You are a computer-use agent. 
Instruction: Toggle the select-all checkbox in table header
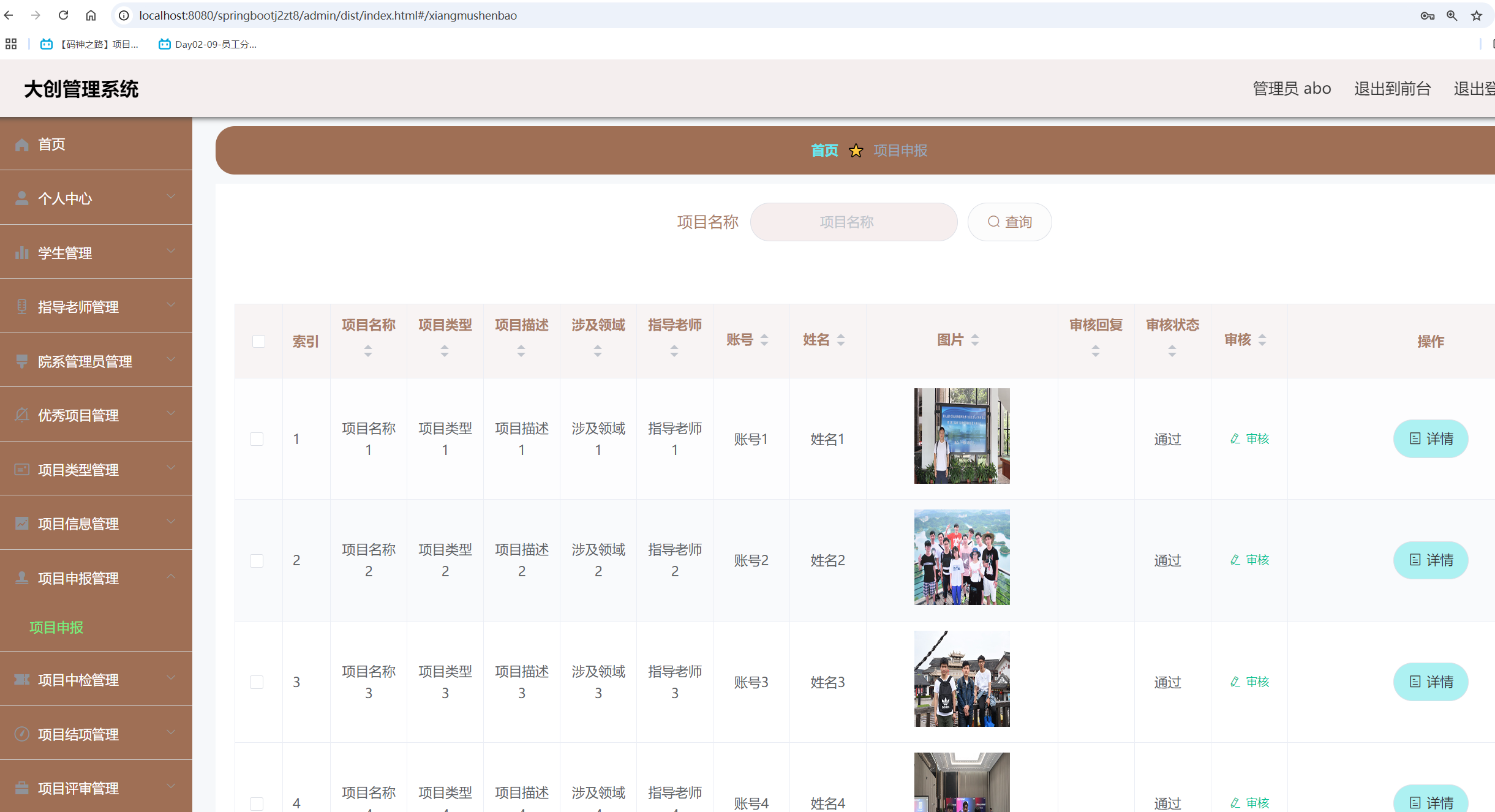258,341
